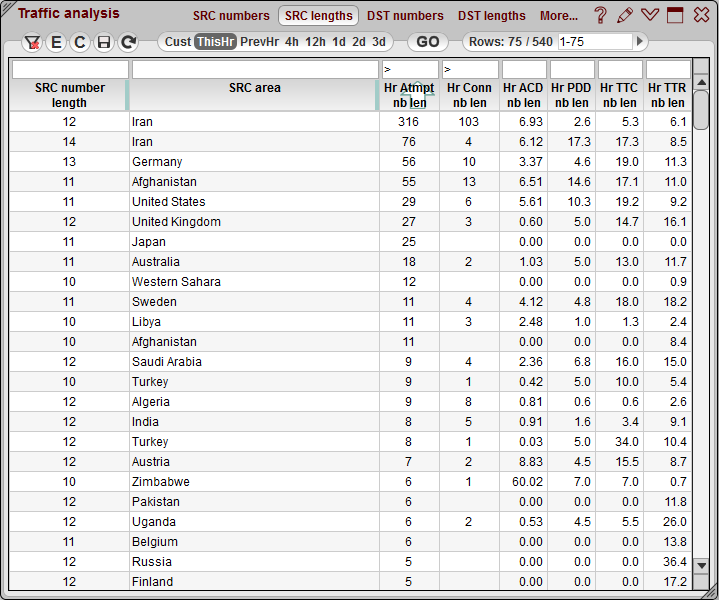Click next rows page arrow
Screen dimensions: 719x600
pos(641,42)
